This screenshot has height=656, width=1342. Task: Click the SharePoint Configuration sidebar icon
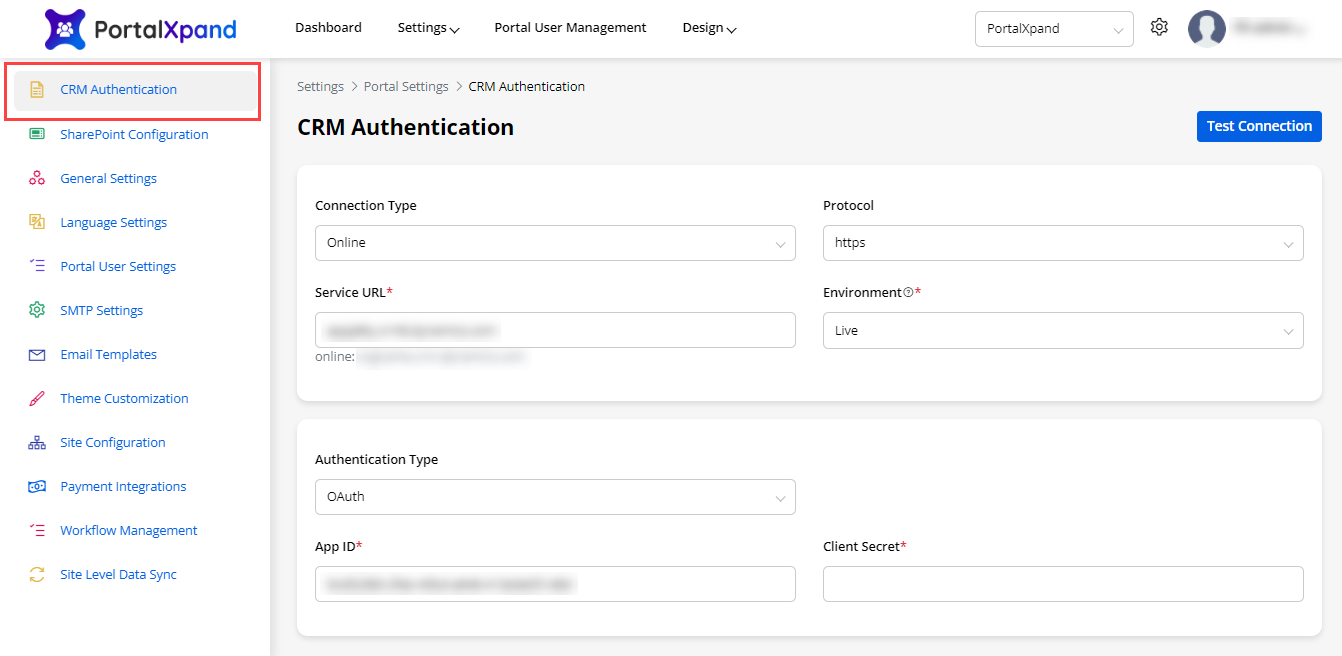point(37,134)
